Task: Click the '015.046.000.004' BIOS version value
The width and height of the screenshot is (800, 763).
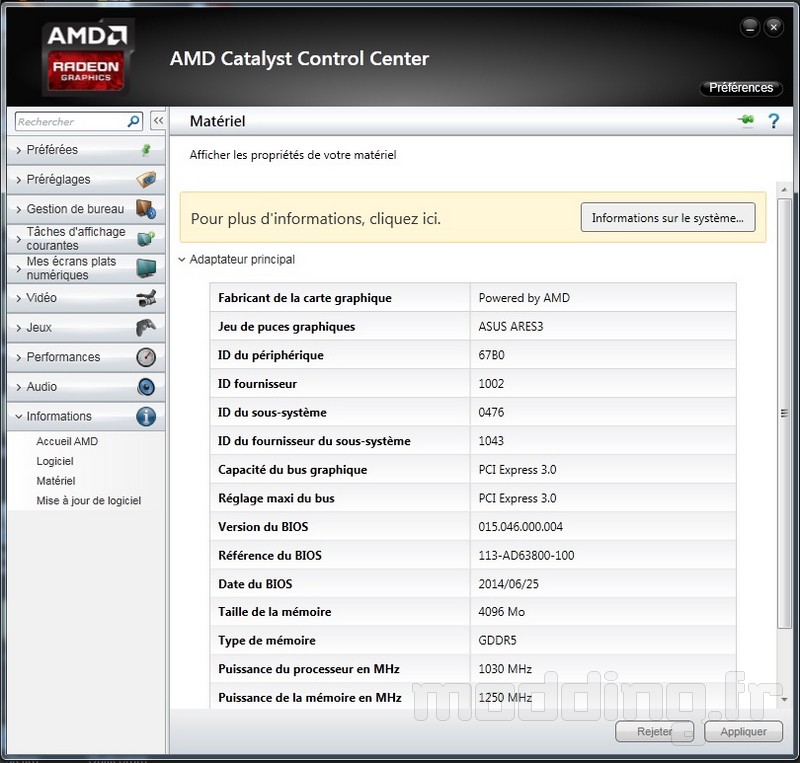Action: pyautogui.click(x=520, y=527)
